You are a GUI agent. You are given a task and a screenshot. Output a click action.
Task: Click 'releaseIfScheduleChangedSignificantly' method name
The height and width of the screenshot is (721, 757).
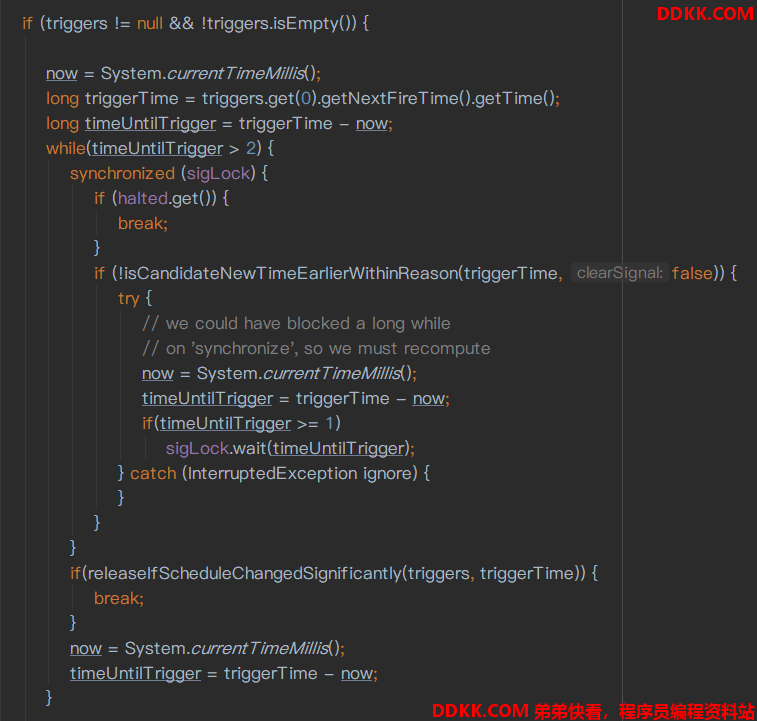pyautogui.click(x=244, y=573)
